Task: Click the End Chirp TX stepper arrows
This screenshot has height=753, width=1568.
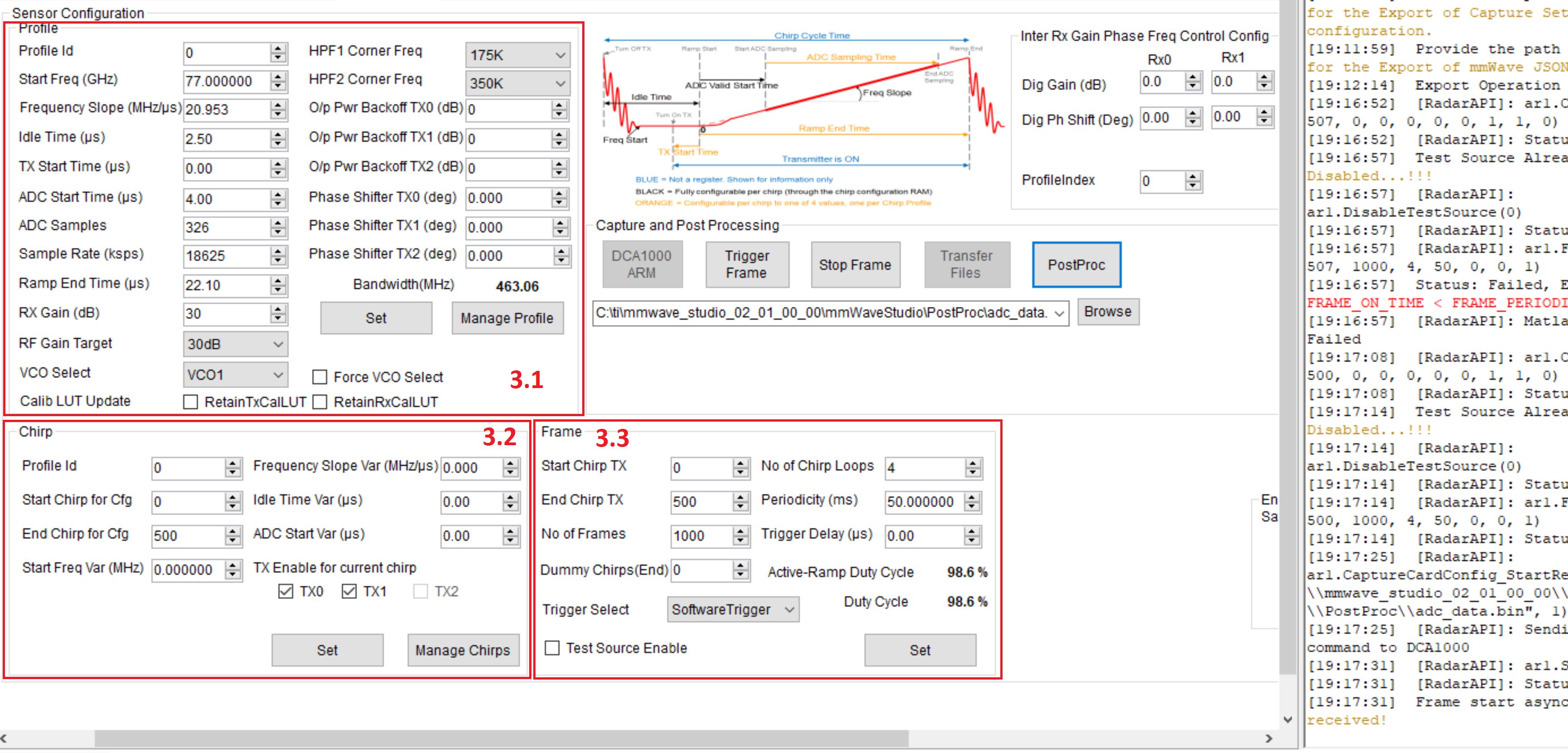Action: [x=741, y=501]
